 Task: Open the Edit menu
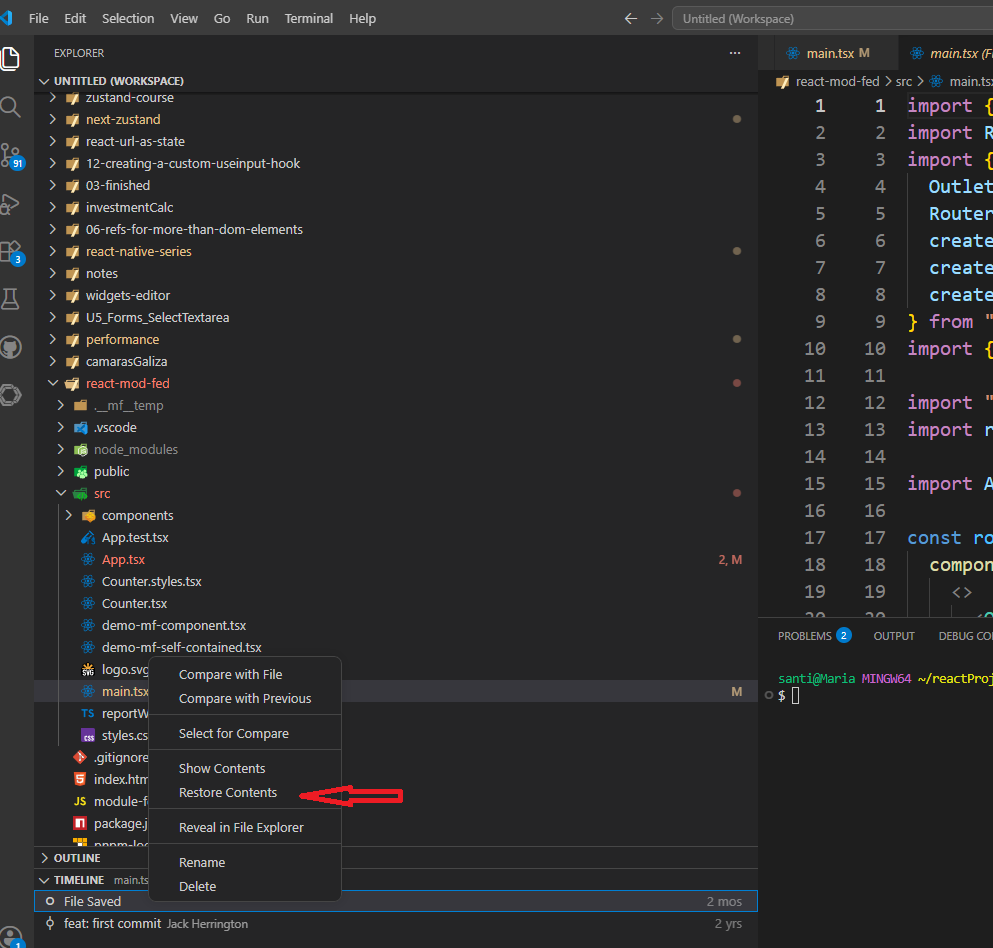point(75,19)
